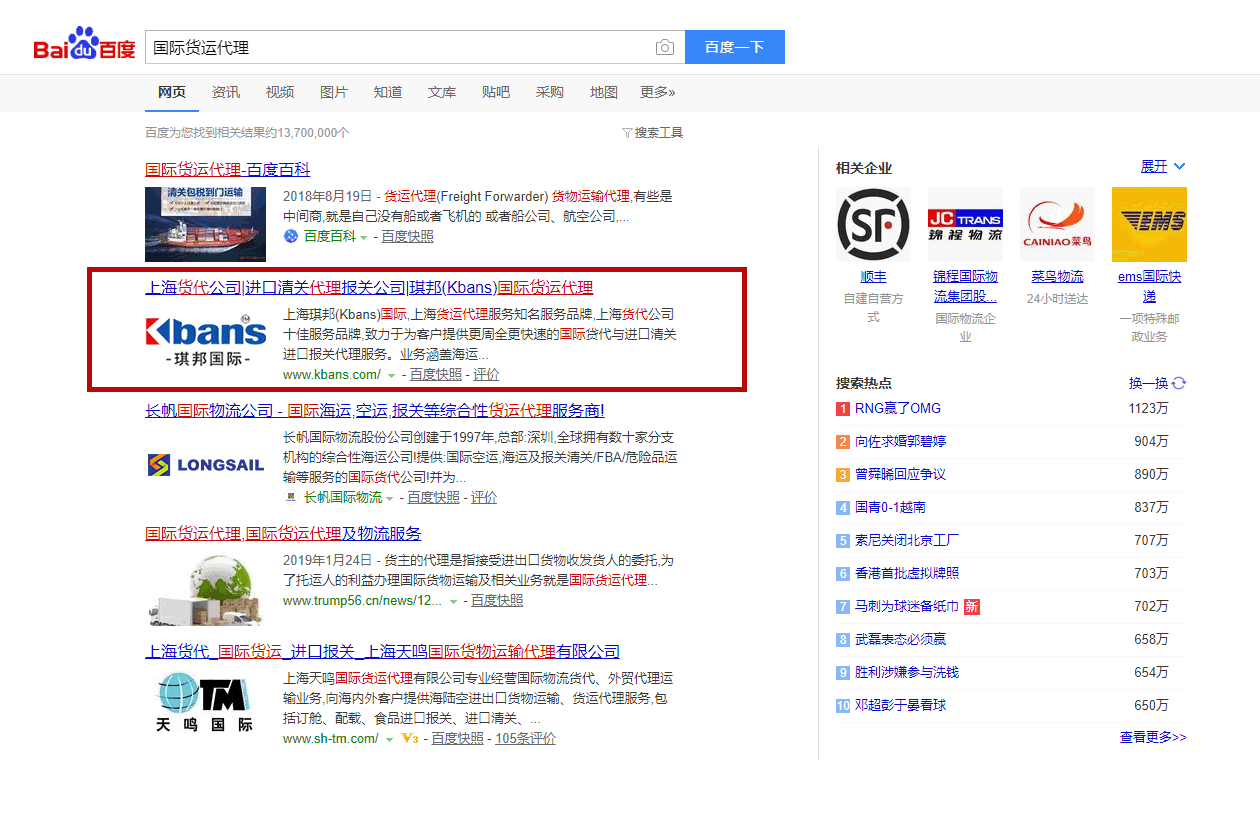
Task: Click the Kbans 琪邦国际 logo
Action: coord(206,342)
